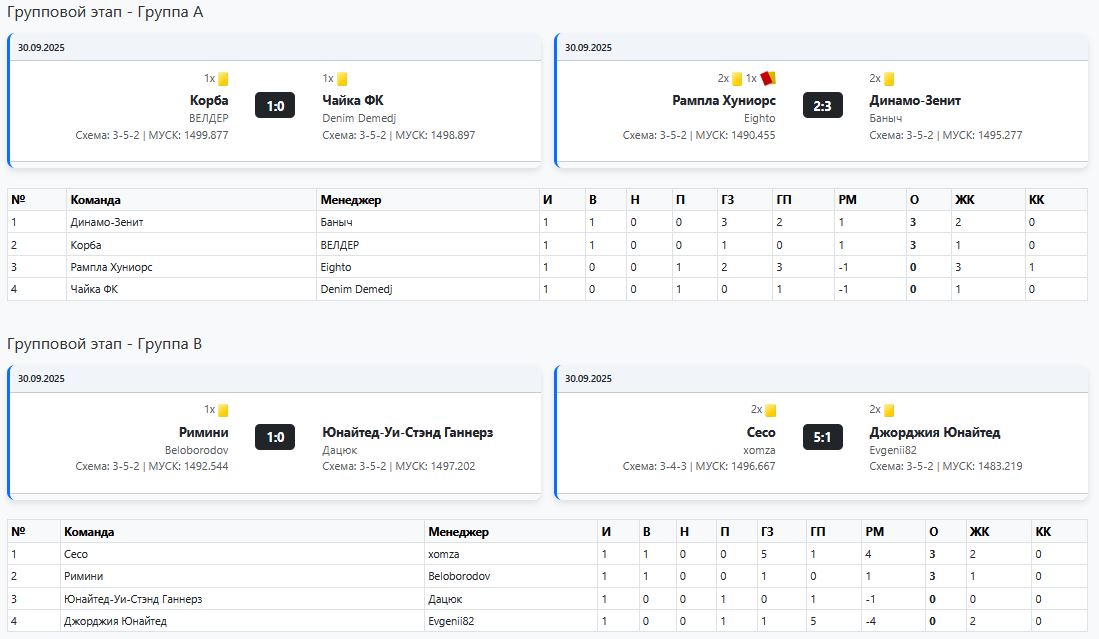Select Сесо team in Group B table

76,554
